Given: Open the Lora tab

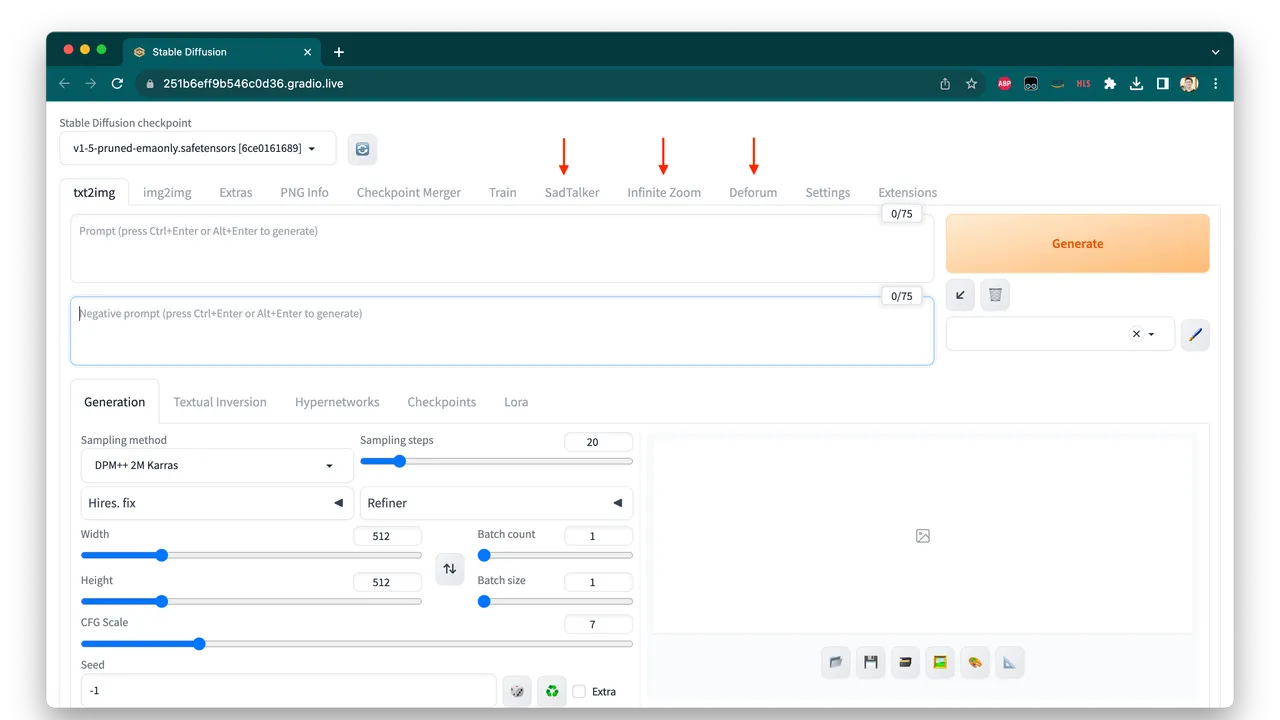Looking at the screenshot, I should click(x=516, y=402).
